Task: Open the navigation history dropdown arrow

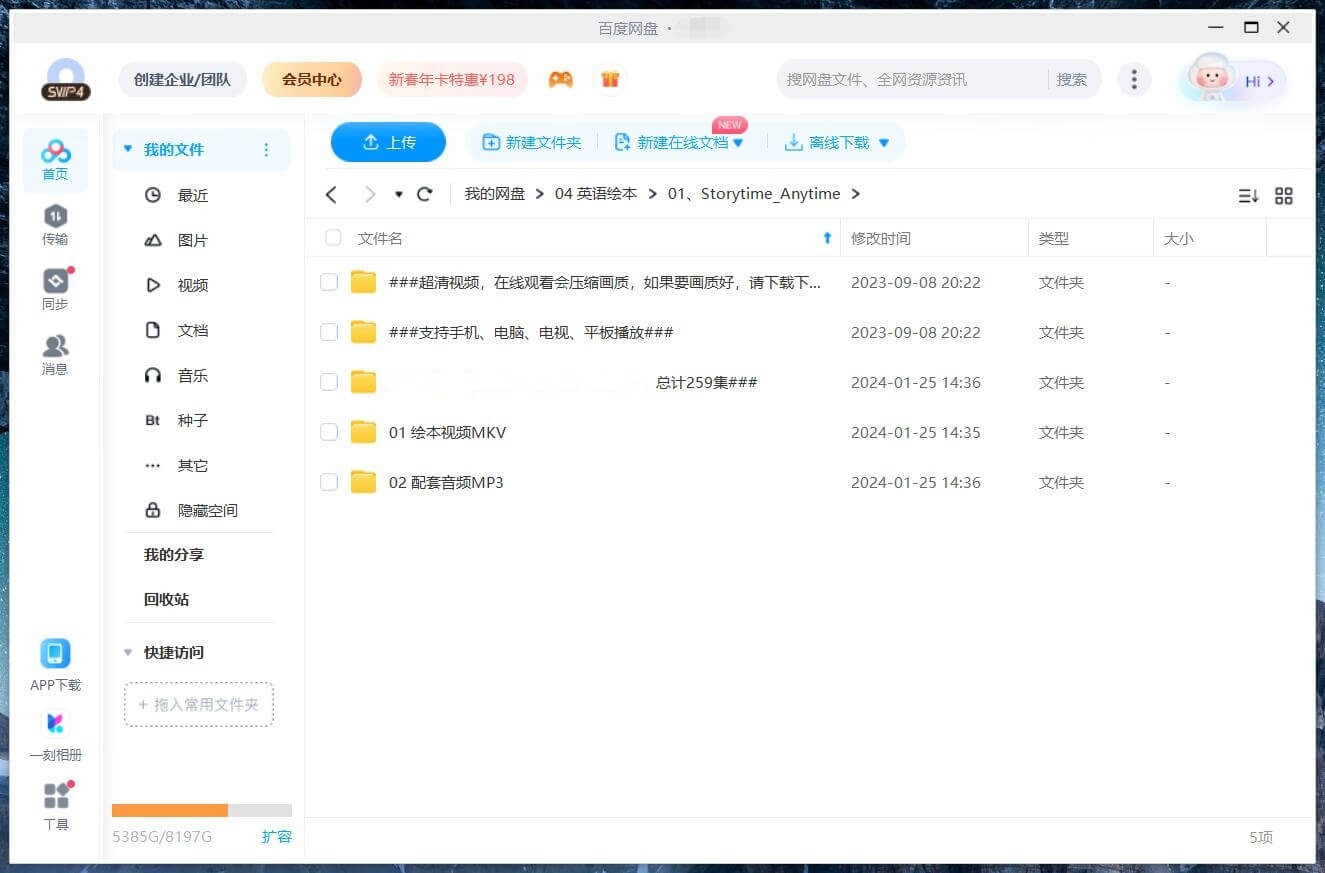Action: pyautogui.click(x=398, y=195)
